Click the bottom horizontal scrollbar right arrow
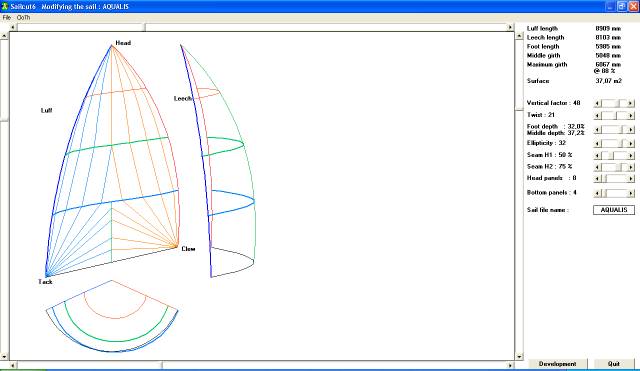Image resolution: width=640 pixels, height=371 pixels. 510,365
